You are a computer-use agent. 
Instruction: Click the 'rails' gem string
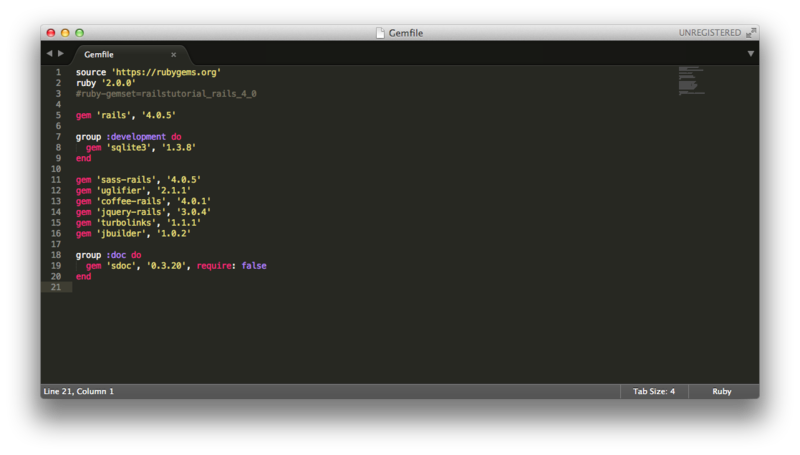tap(114, 115)
